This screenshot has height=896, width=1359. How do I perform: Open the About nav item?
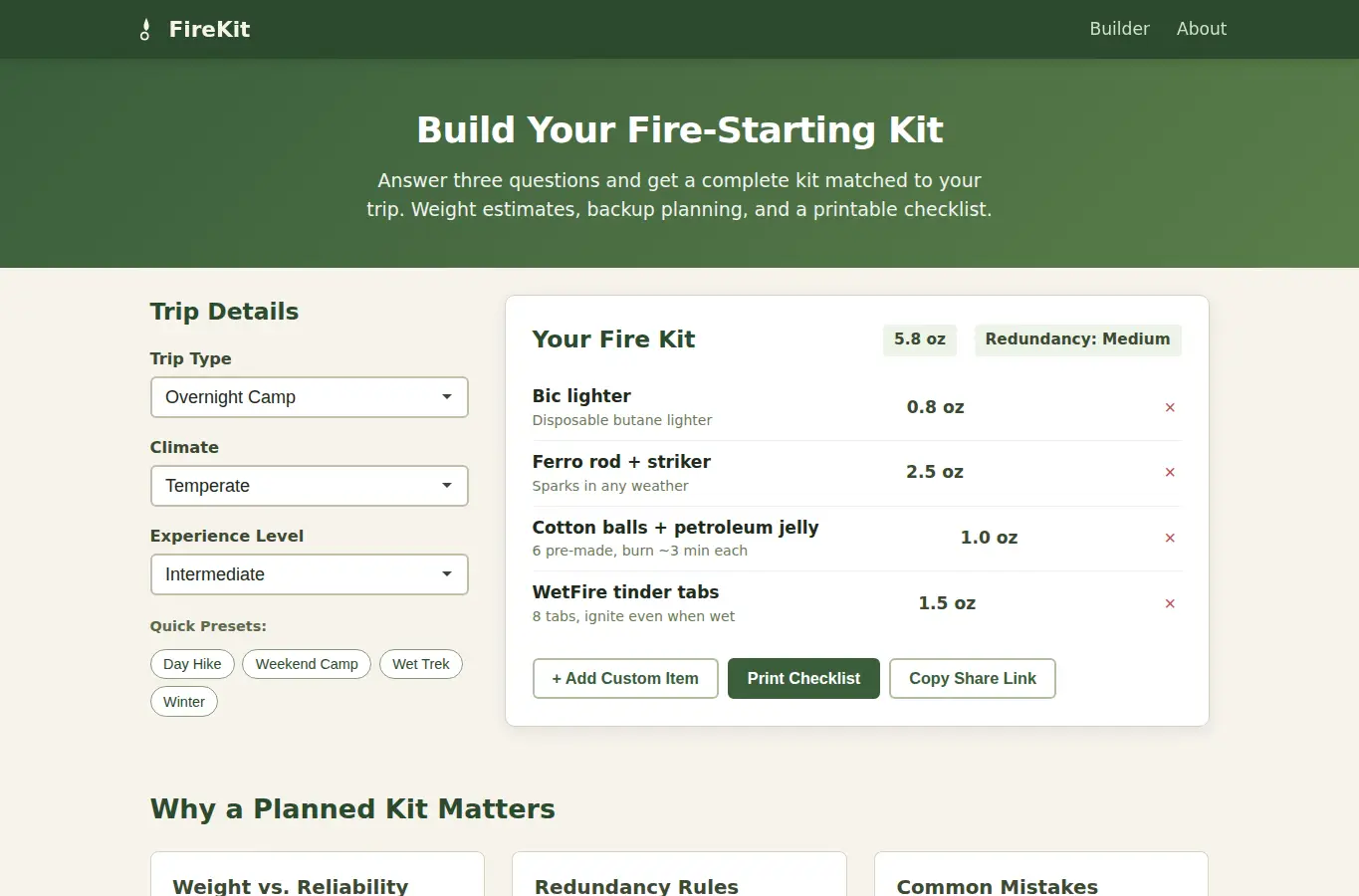pos(1202,29)
